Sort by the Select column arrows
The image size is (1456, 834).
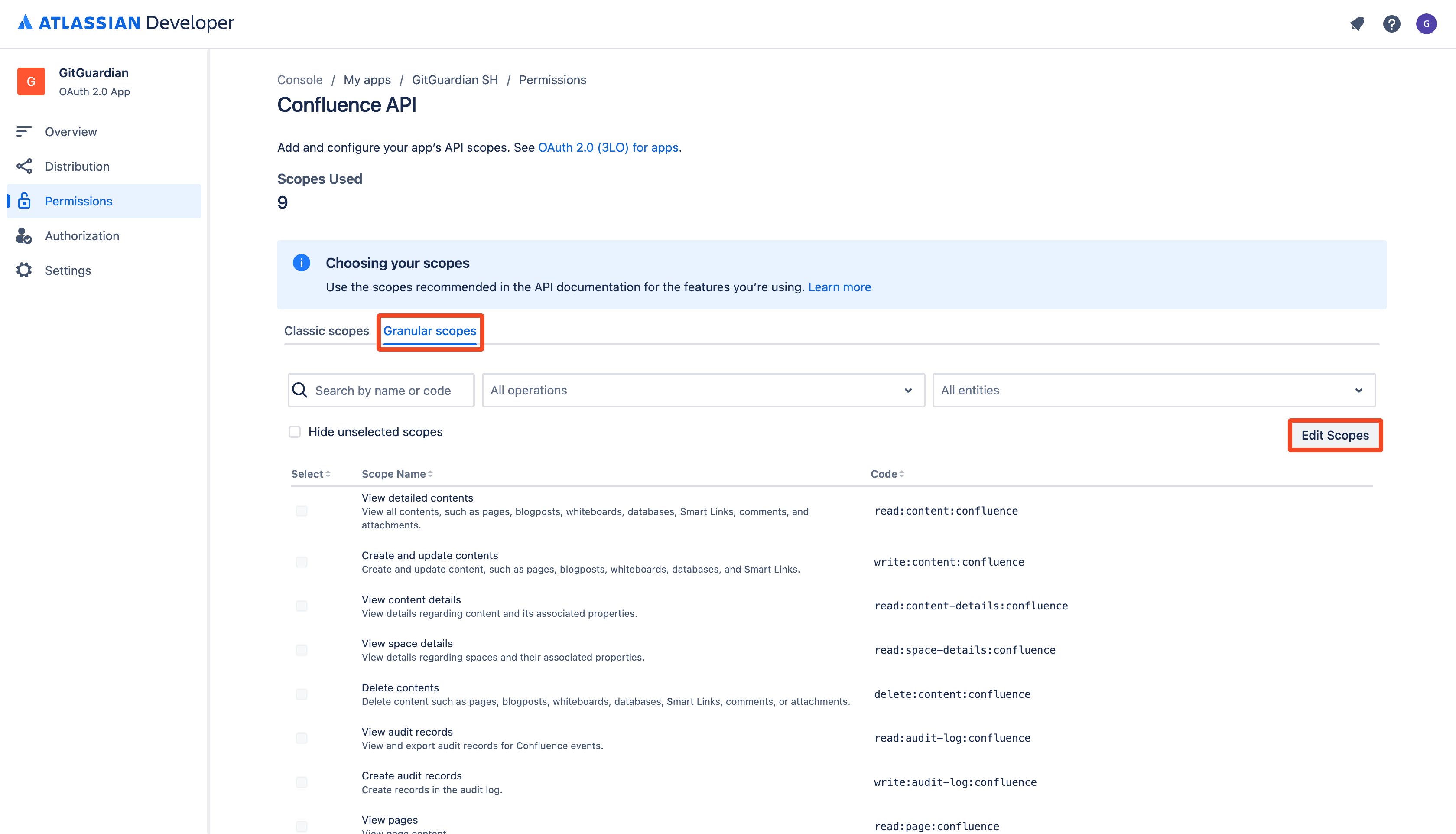coord(328,474)
